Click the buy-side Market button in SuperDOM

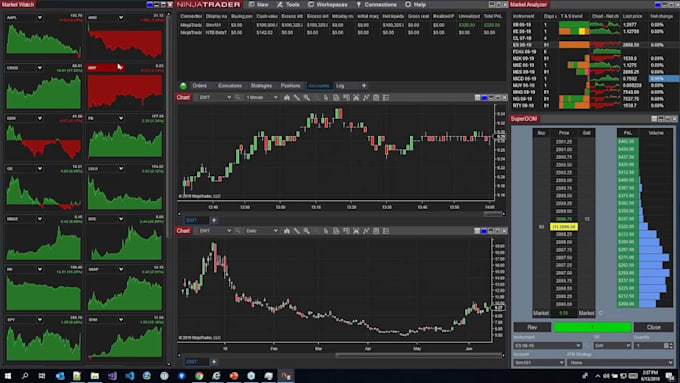[x=541, y=313]
